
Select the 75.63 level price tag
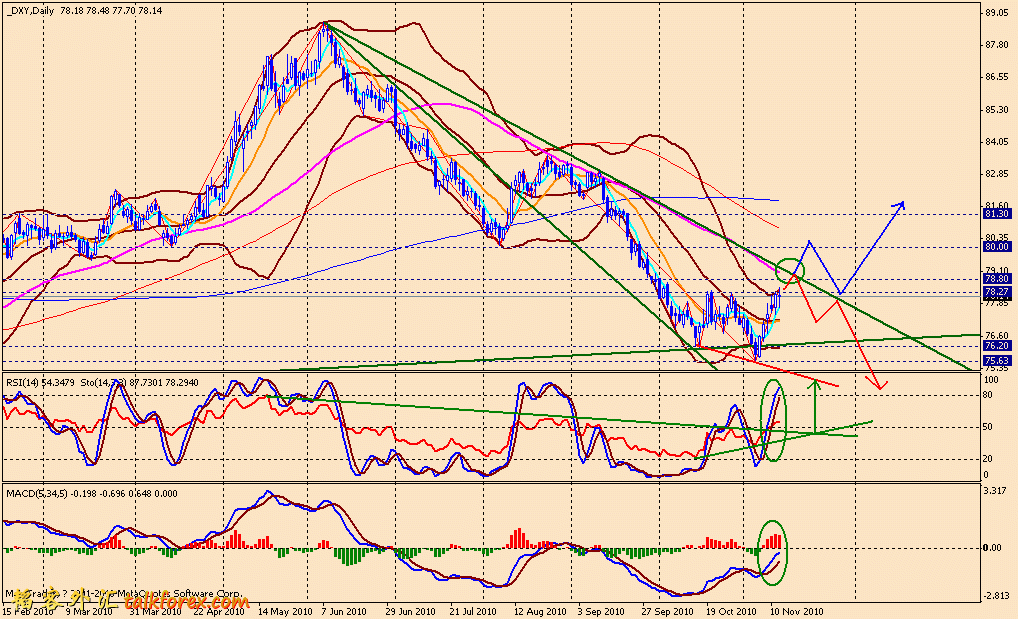tap(997, 360)
